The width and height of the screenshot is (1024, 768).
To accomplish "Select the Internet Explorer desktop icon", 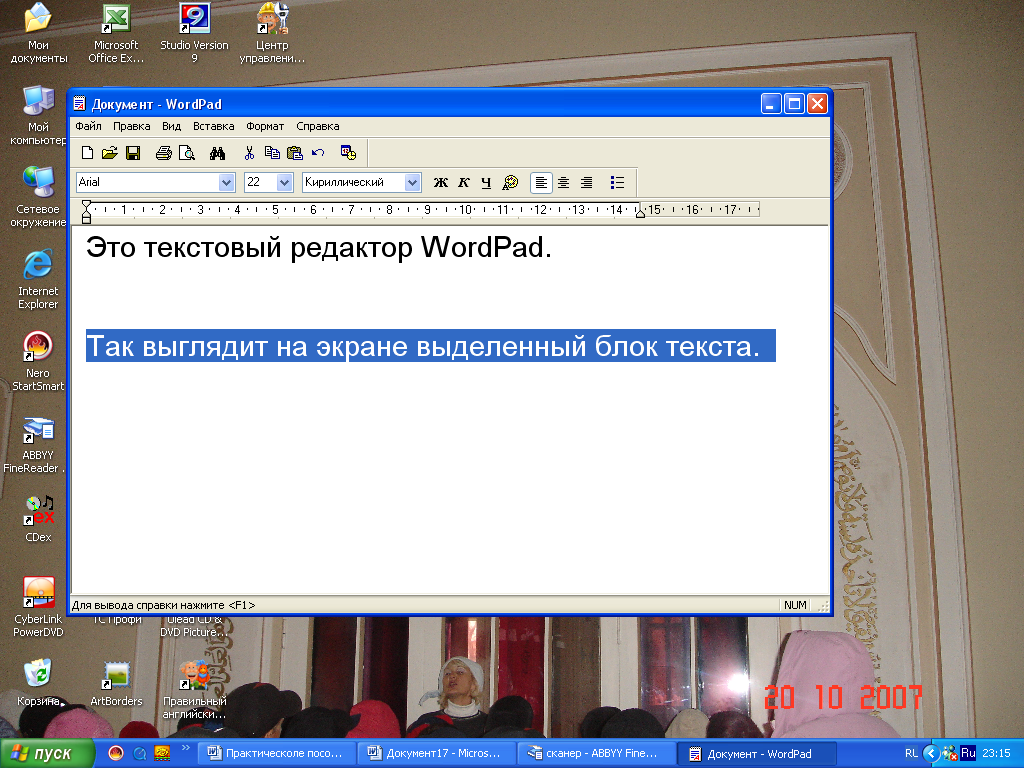I will coord(38,280).
